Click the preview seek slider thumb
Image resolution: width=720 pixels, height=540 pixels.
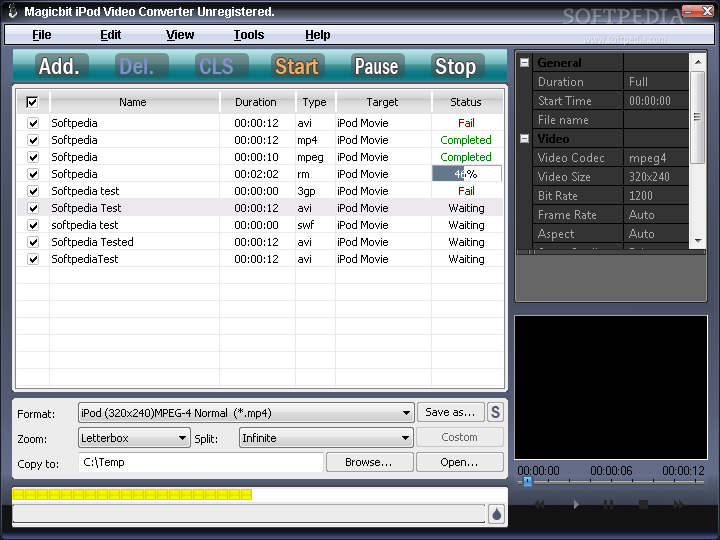point(528,481)
